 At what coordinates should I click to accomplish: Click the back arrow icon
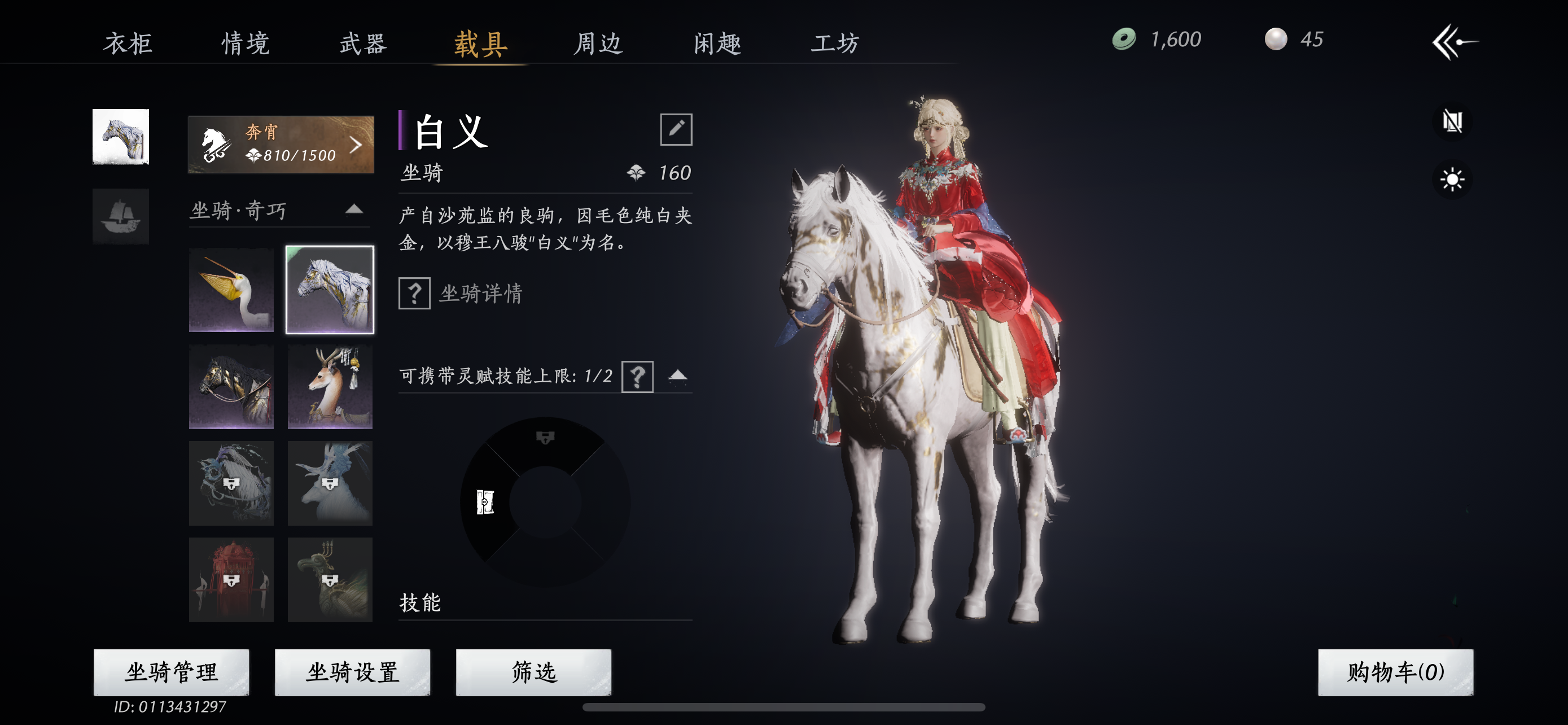[x=1455, y=41]
